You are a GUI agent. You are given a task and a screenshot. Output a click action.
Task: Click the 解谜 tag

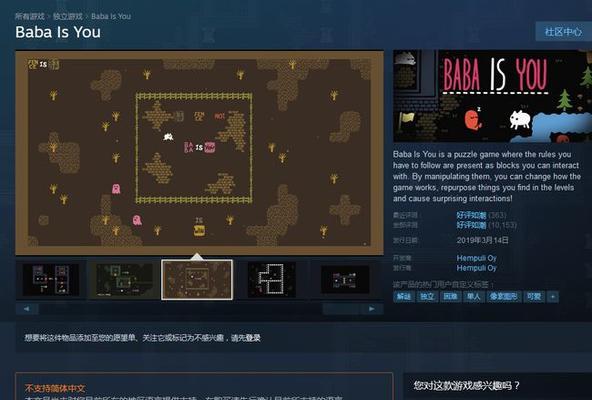[x=404, y=297]
